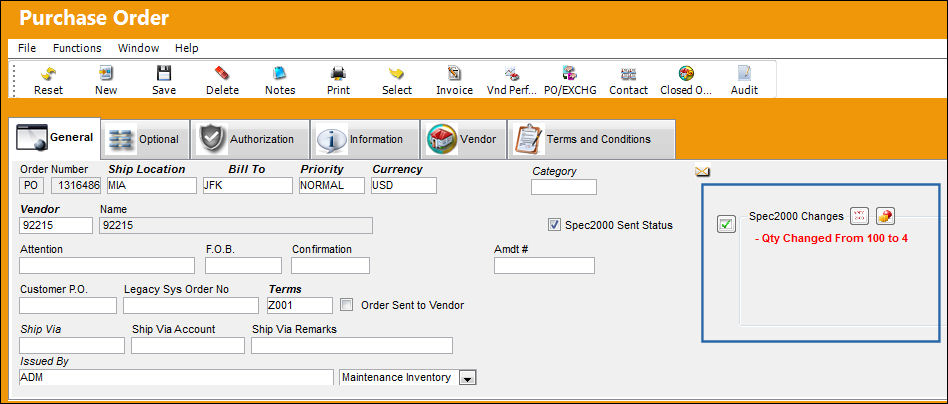Switch to the Optional tab
The width and height of the screenshot is (948, 404).
pos(145,139)
